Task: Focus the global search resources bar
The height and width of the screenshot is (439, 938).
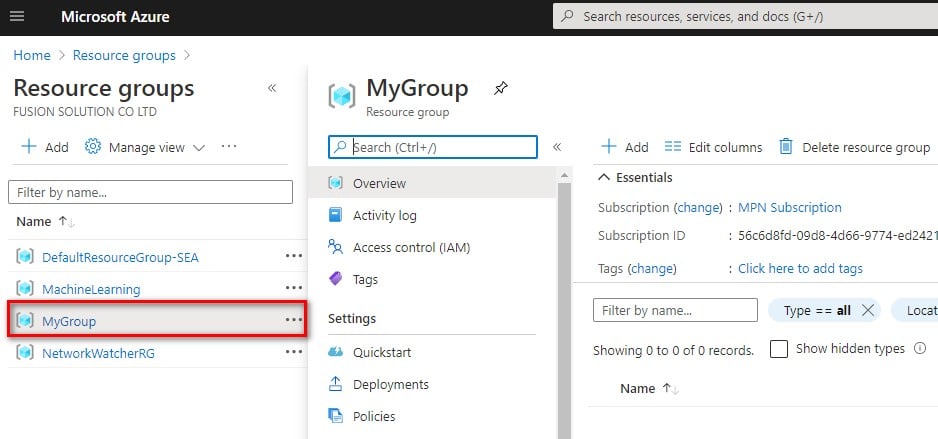Action: [745, 16]
